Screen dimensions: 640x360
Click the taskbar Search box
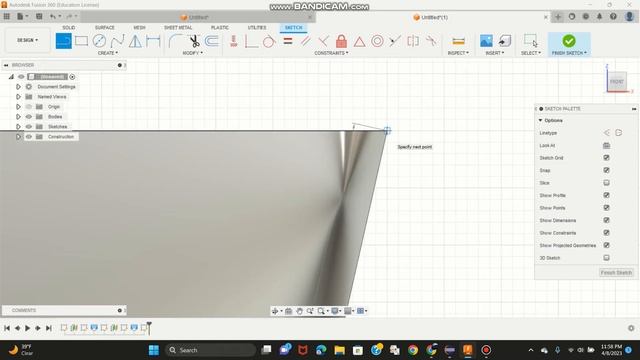[211, 350]
